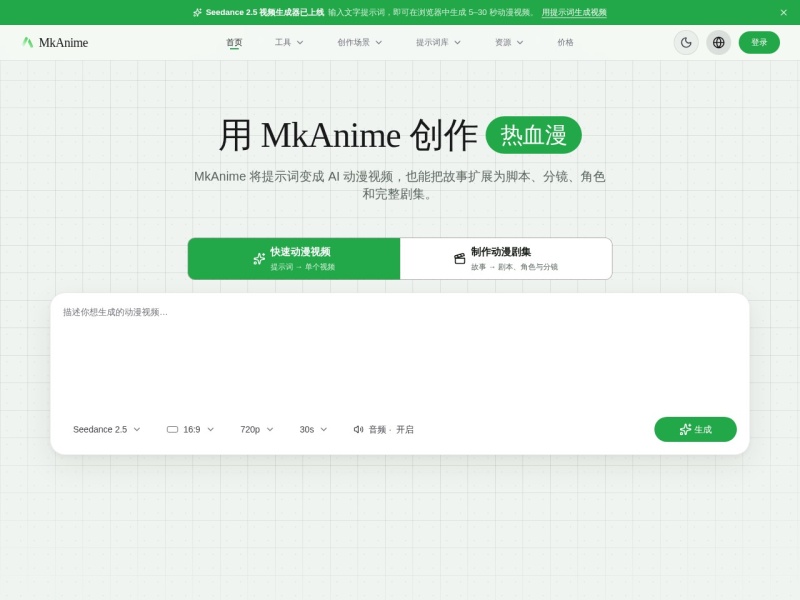Click the clapperboard icon on 制作动漫剧集 tab
This screenshot has height=600, width=800.
coord(460,259)
